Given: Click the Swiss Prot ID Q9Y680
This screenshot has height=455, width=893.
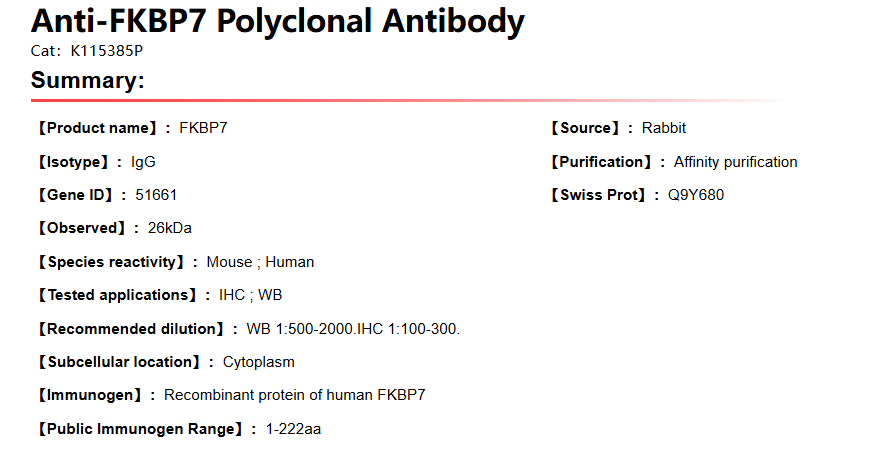Looking at the screenshot, I should (x=696, y=195).
